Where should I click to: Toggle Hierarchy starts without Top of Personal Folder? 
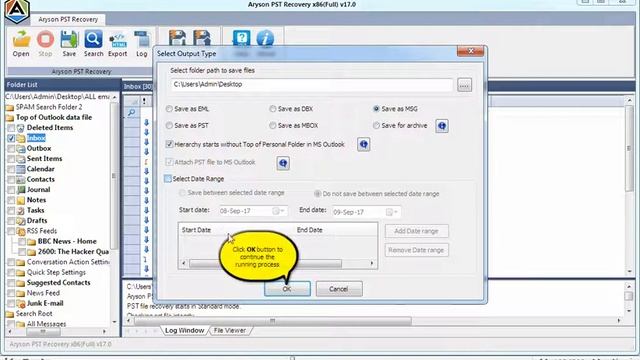[x=169, y=144]
